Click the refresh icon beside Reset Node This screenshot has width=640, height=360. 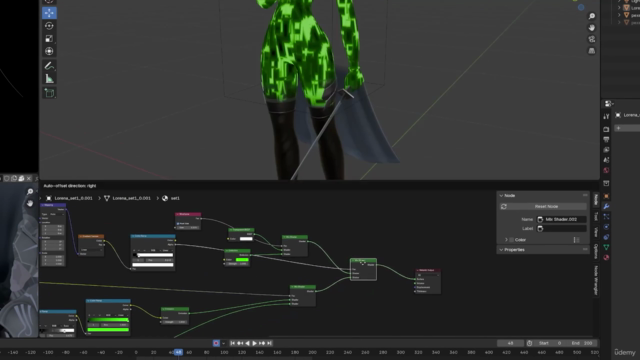tap(504, 207)
